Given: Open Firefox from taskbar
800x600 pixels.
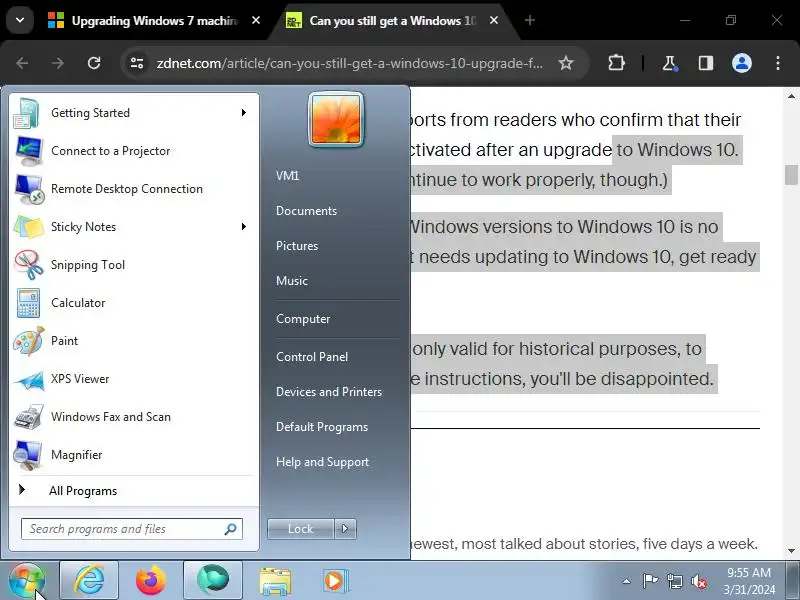Looking at the screenshot, I should (x=151, y=581).
